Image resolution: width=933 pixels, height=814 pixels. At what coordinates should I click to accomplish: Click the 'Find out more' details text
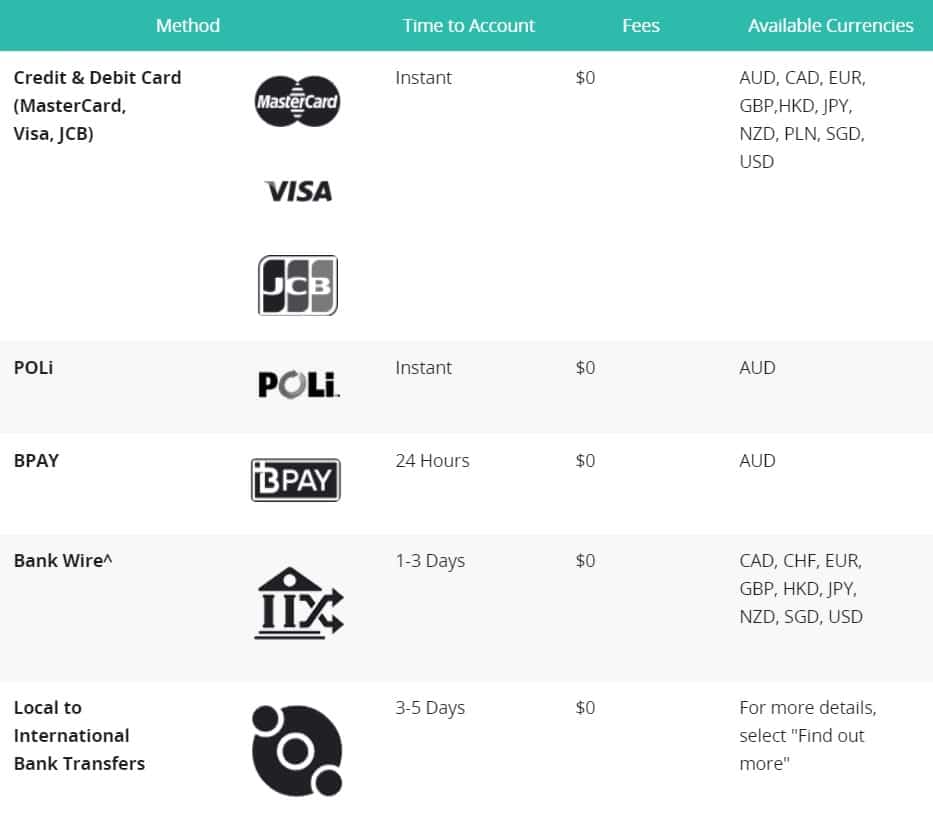(807, 735)
